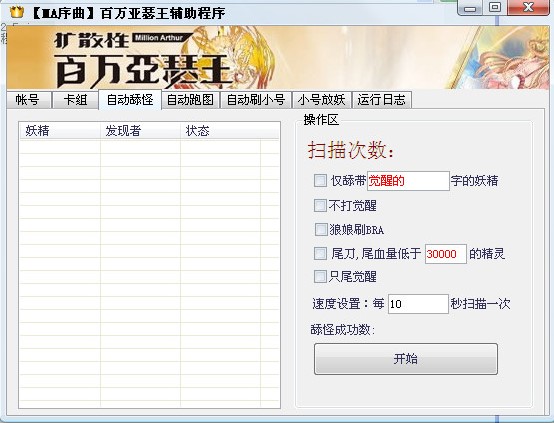The width and height of the screenshot is (554, 423).
Task: Sort list by 妖精 column header
Action: click(60, 131)
